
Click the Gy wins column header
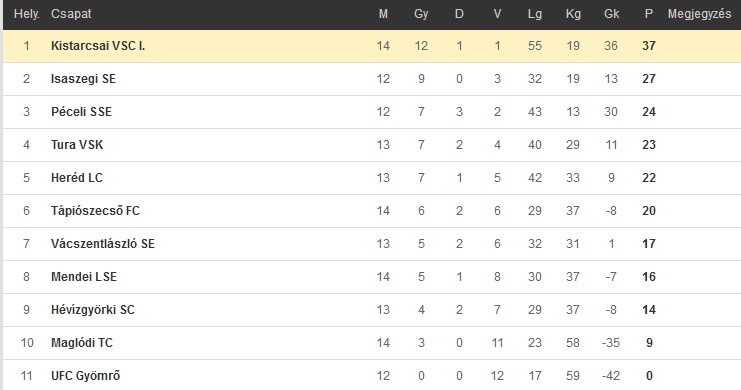[421, 14]
